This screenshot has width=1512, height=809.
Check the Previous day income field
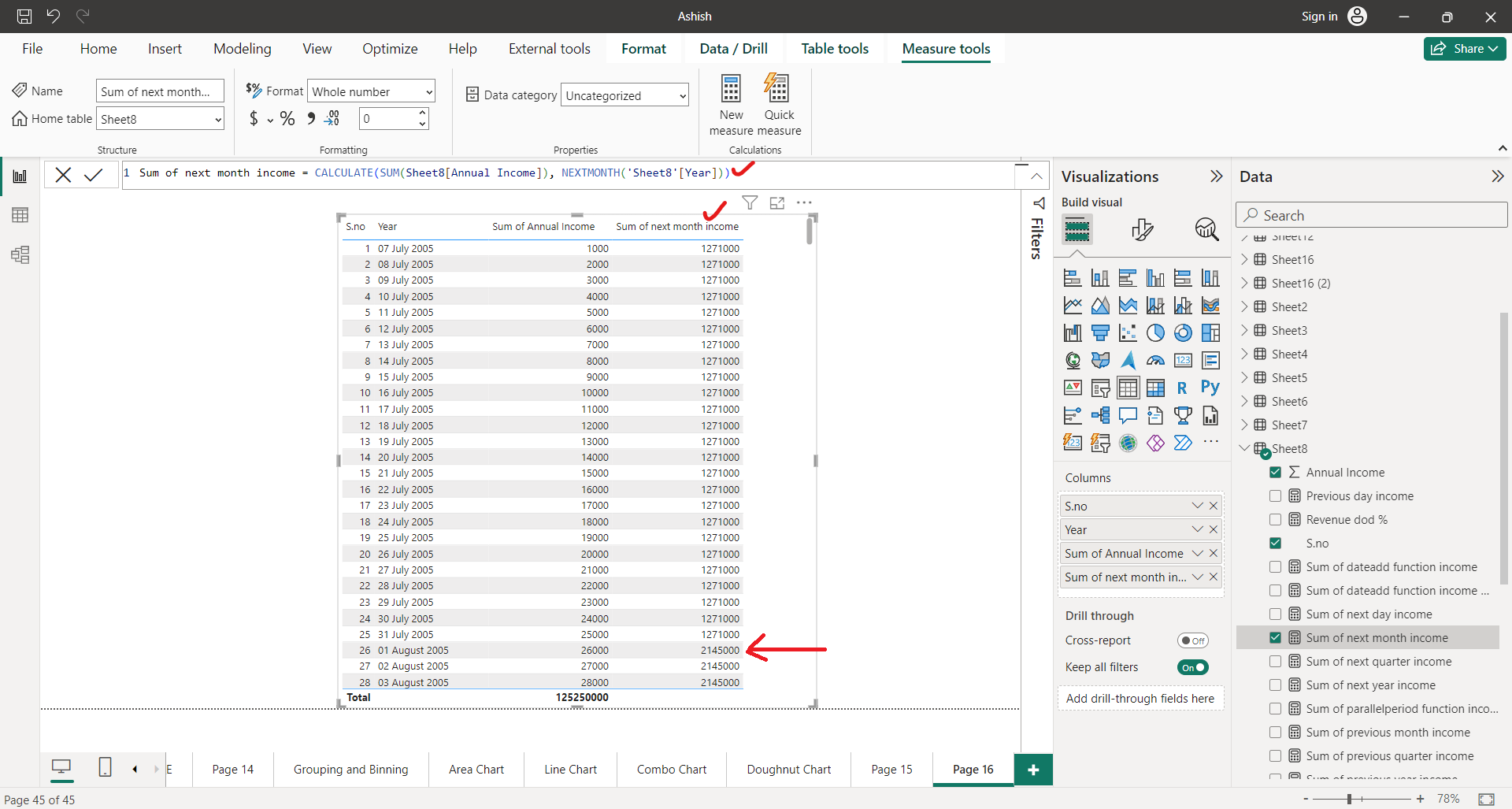pos(1274,495)
